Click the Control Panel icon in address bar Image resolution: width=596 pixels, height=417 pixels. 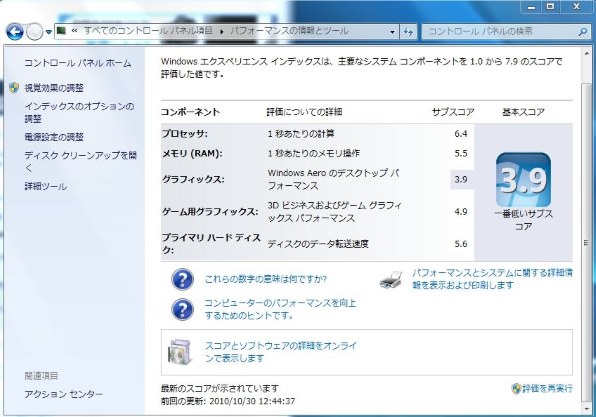[61, 31]
